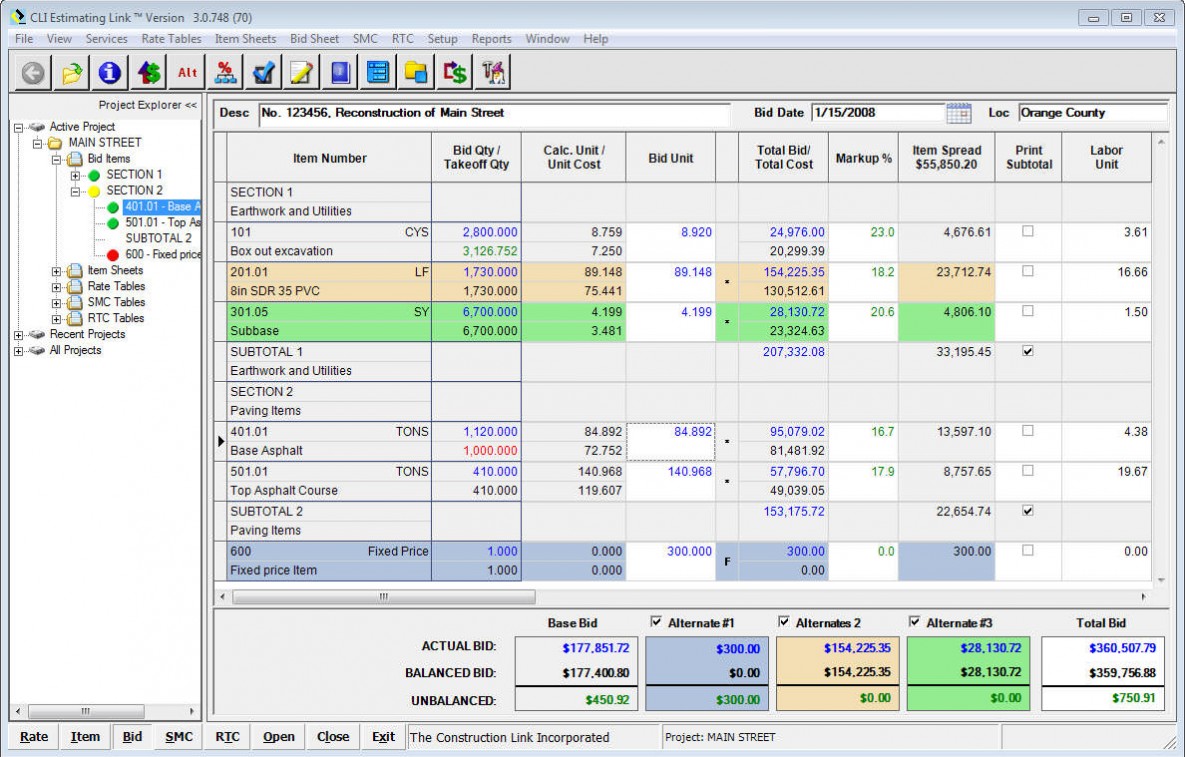This screenshot has width=1185, height=757.
Task: Click the Item button in bottom bar
Action: (x=85, y=737)
